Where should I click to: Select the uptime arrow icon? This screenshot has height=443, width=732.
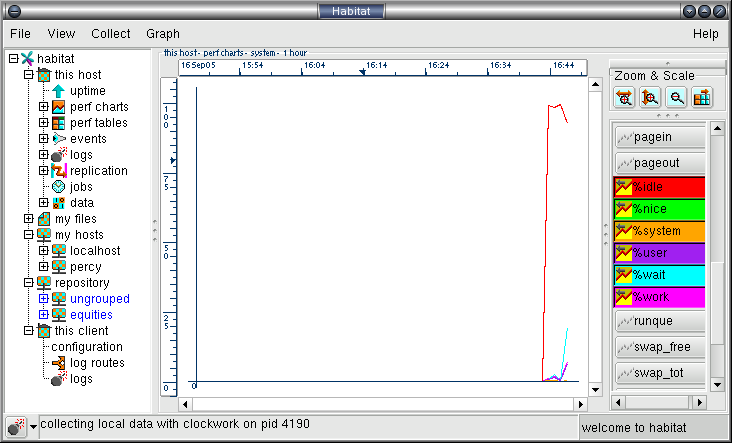[x=58, y=91]
